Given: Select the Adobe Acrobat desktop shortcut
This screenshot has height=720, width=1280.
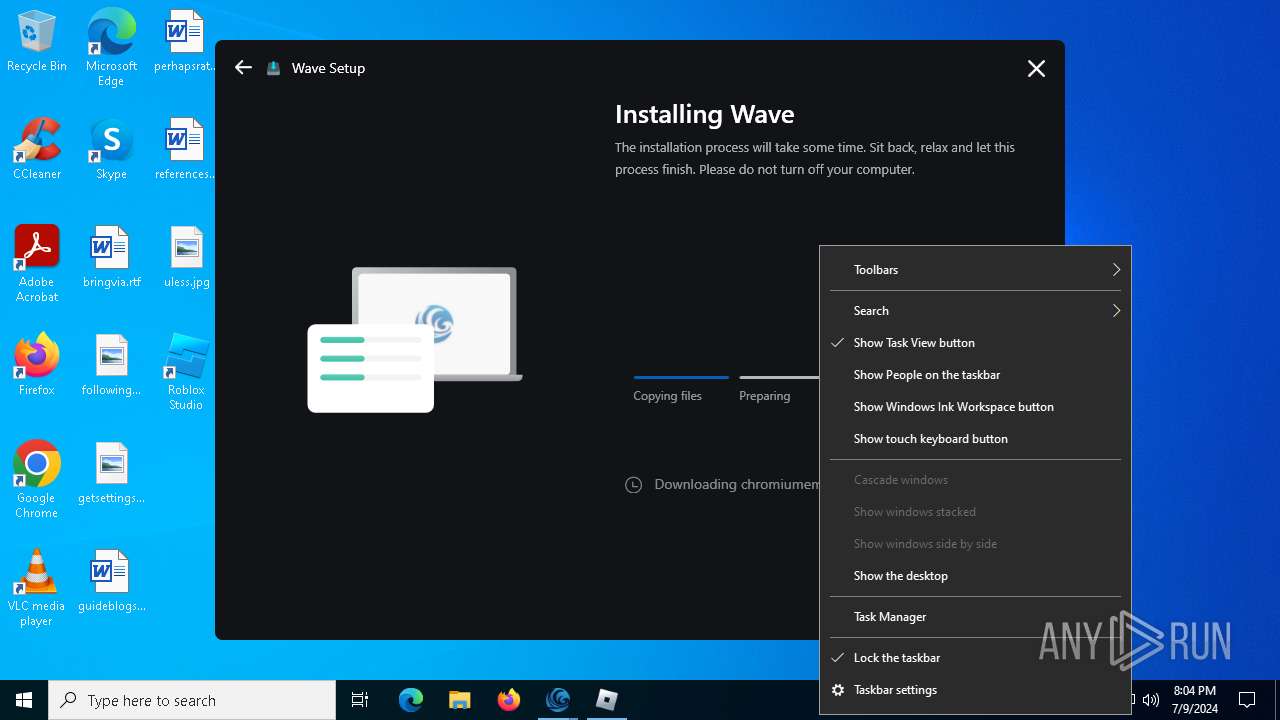Looking at the screenshot, I should (37, 264).
